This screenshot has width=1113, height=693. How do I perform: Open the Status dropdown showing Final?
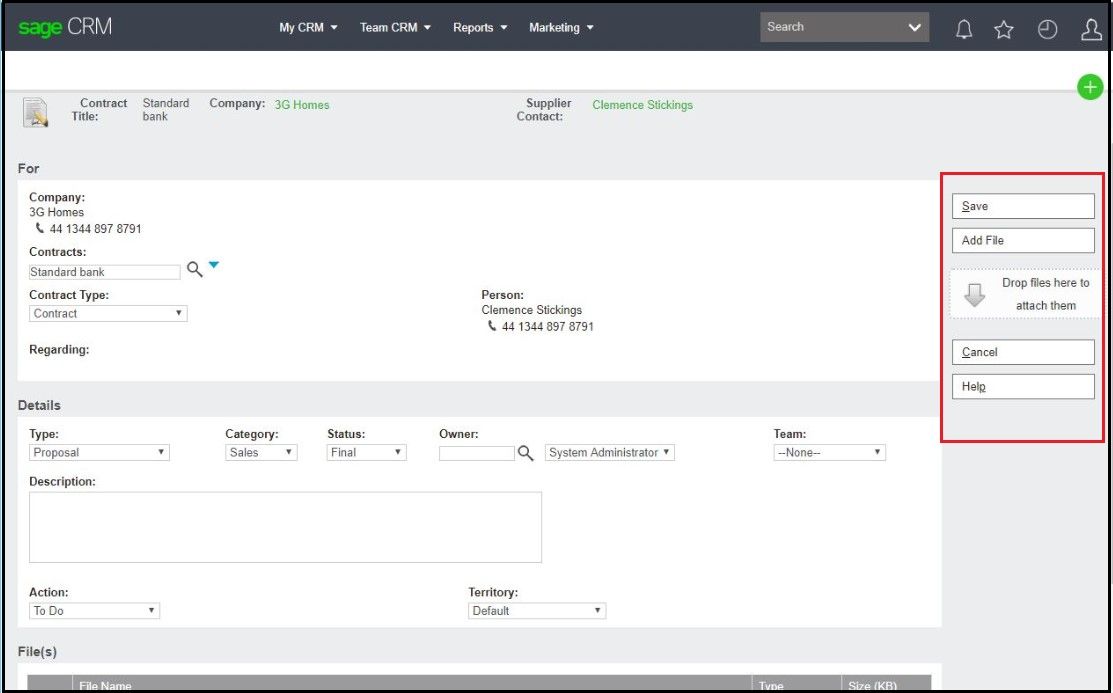pyautogui.click(x=366, y=452)
